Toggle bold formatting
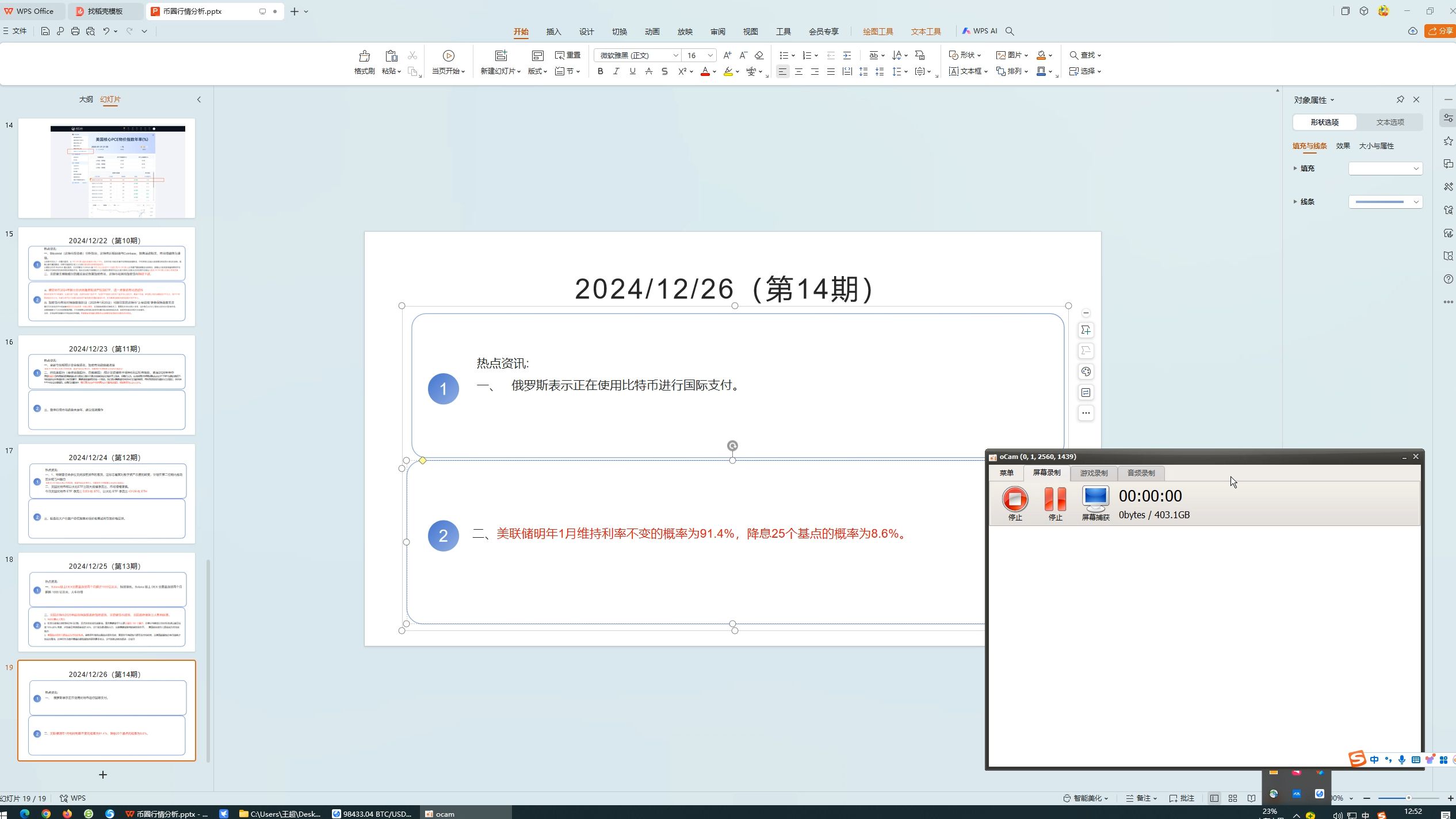1456x819 pixels. pyautogui.click(x=600, y=71)
